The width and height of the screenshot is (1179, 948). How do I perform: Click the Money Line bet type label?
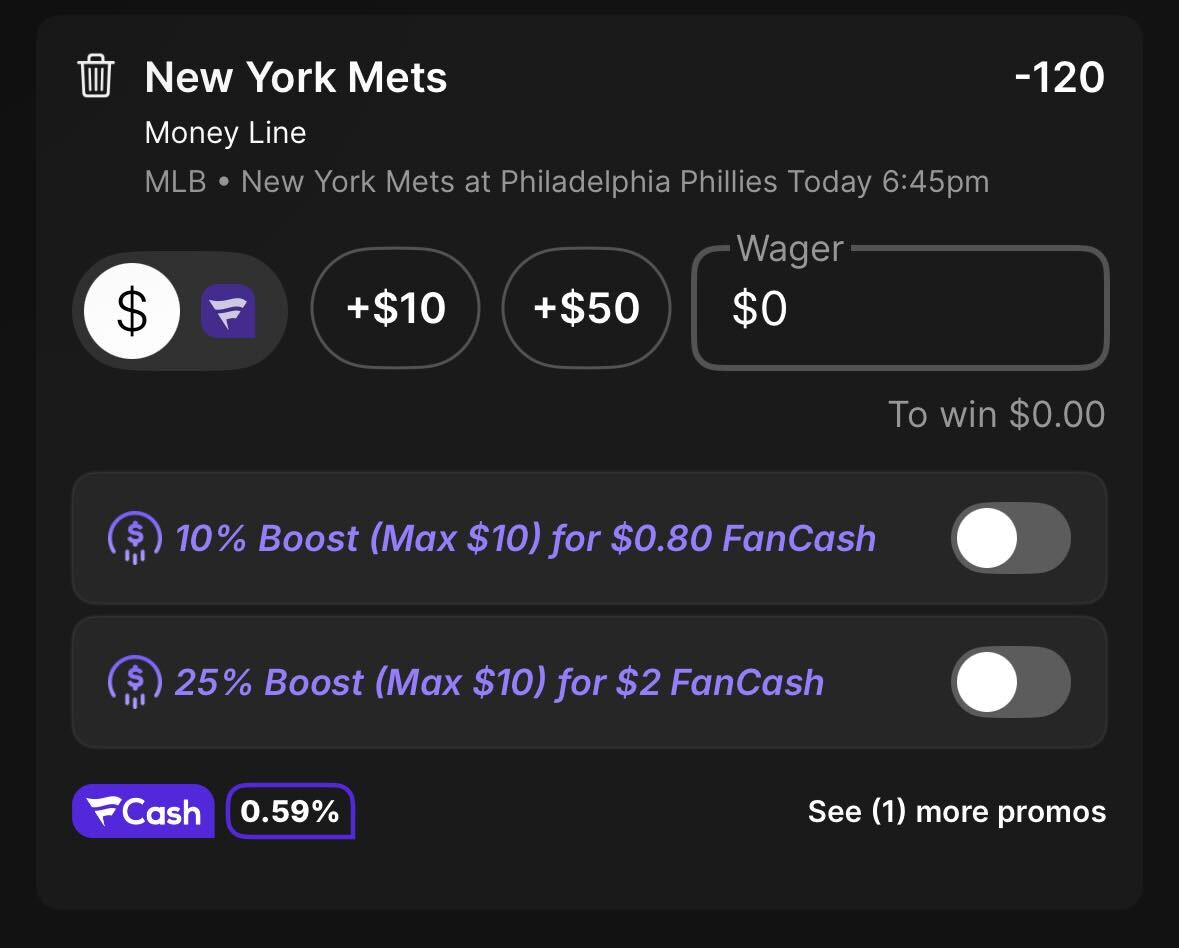[226, 133]
